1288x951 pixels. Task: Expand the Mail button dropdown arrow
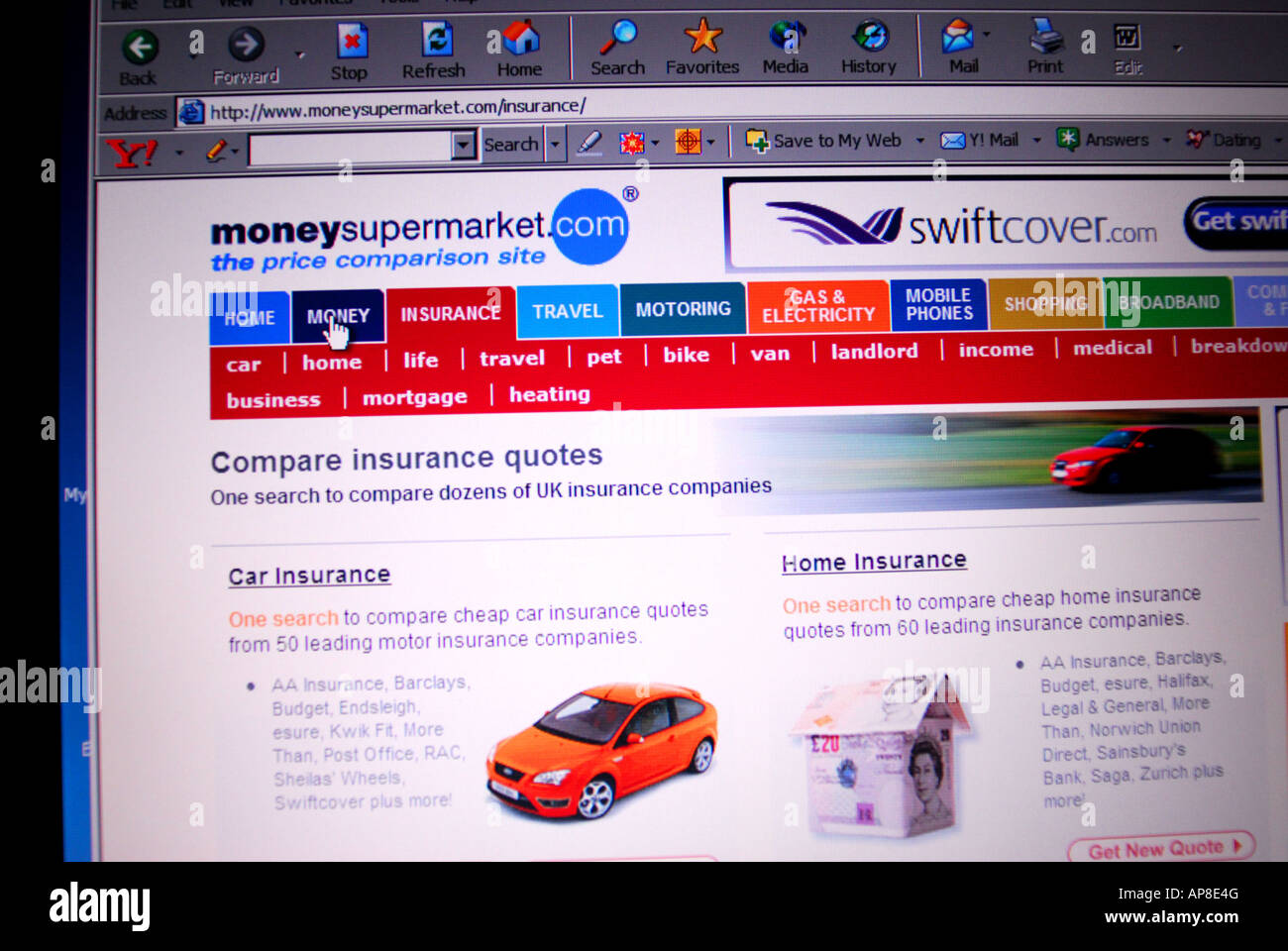pos(986,35)
